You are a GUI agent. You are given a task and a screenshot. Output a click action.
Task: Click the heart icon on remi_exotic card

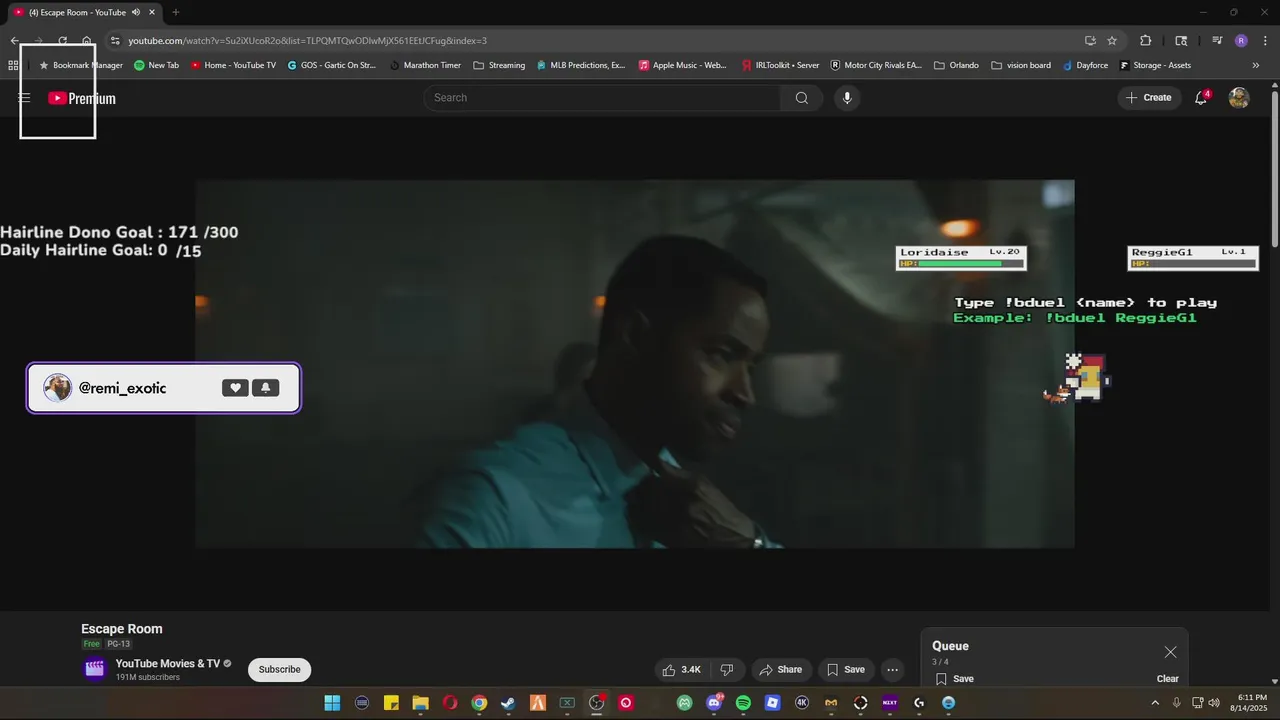coord(235,388)
